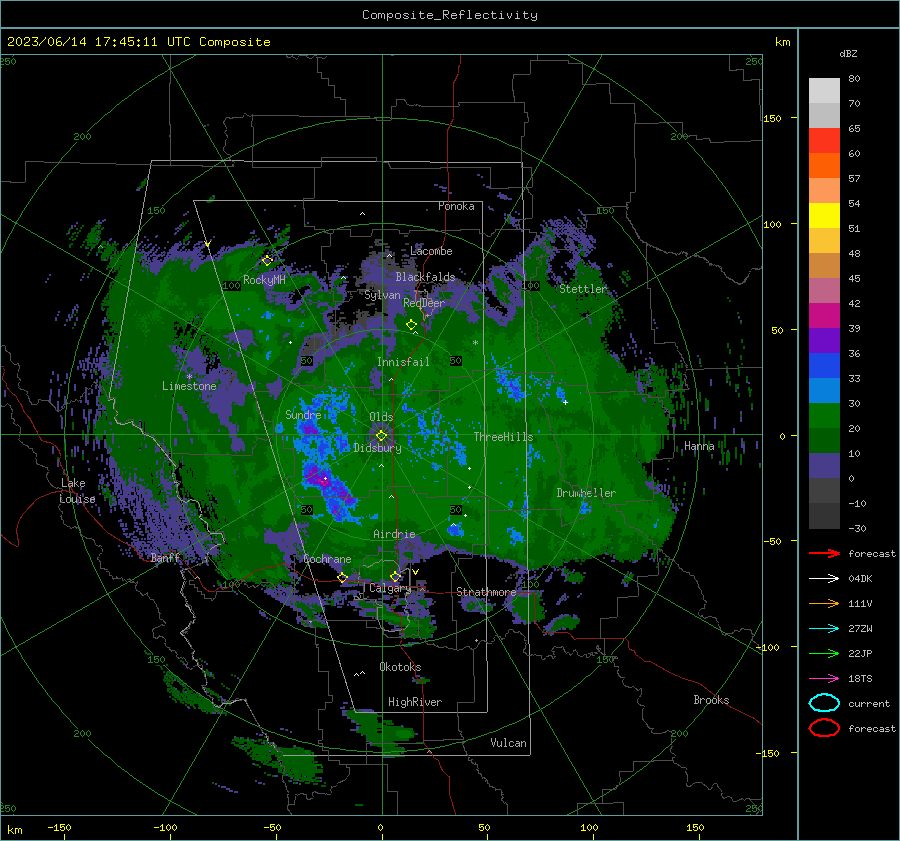The height and width of the screenshot is (841, 900).
Task: Click the Drumheller city label
Action: 586,493
